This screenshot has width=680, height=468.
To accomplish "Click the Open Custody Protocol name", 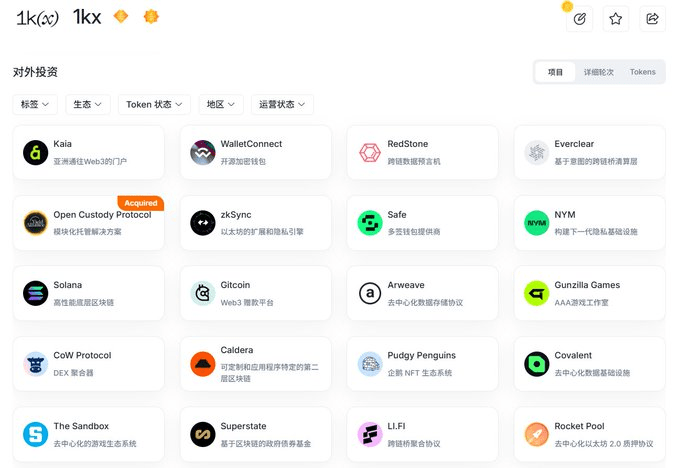I will click(102, 215).
